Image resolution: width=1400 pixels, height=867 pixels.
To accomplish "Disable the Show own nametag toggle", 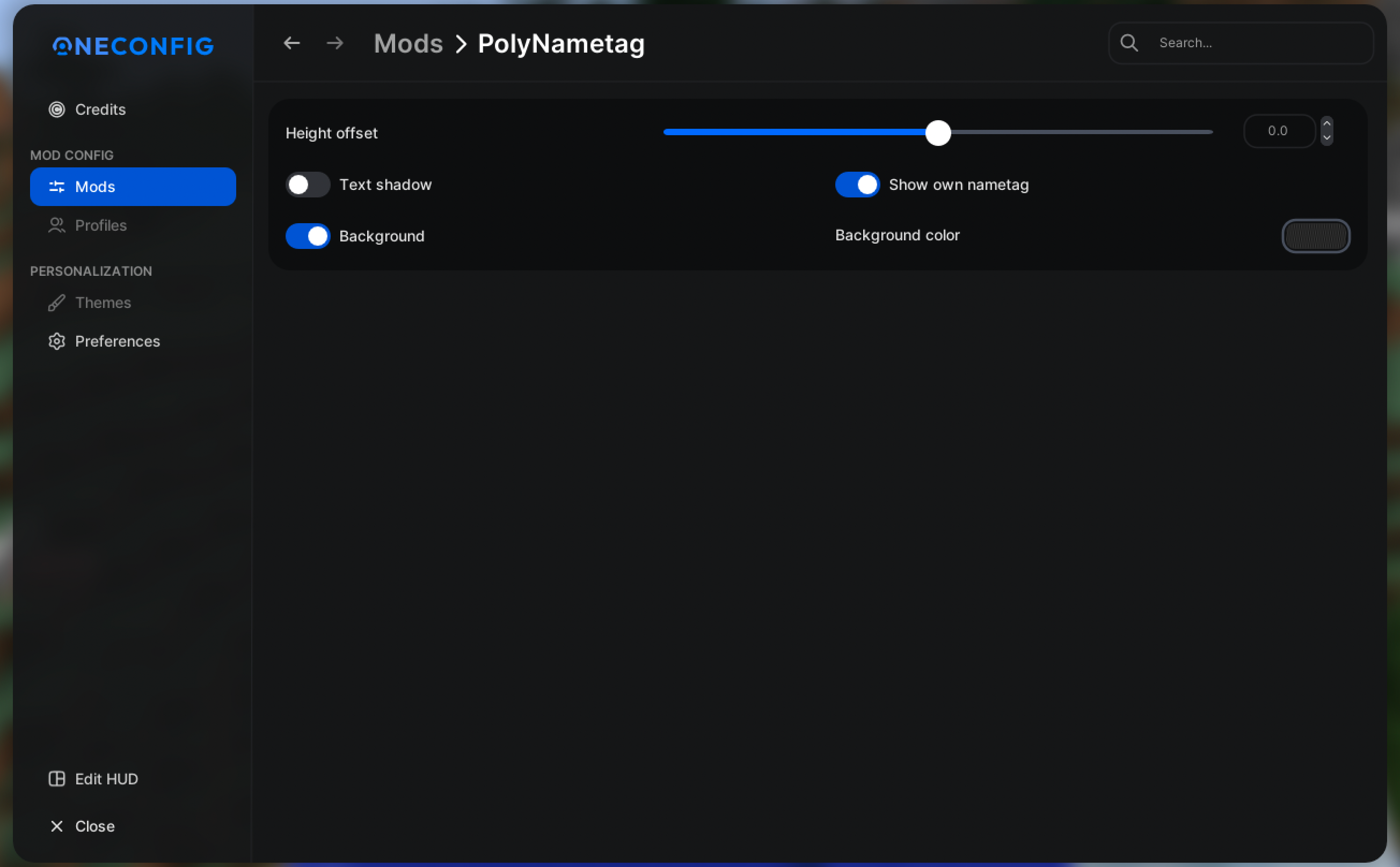I will [857, 185].
